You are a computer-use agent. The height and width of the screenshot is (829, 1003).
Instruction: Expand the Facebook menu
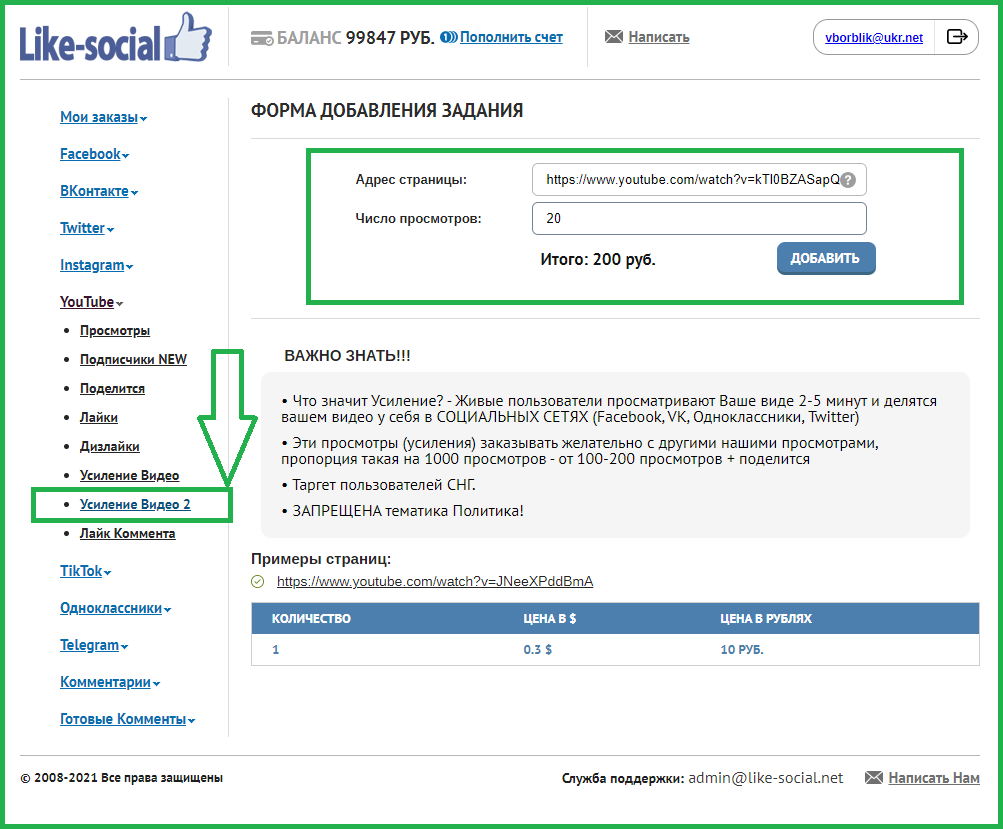click(95, 154)
